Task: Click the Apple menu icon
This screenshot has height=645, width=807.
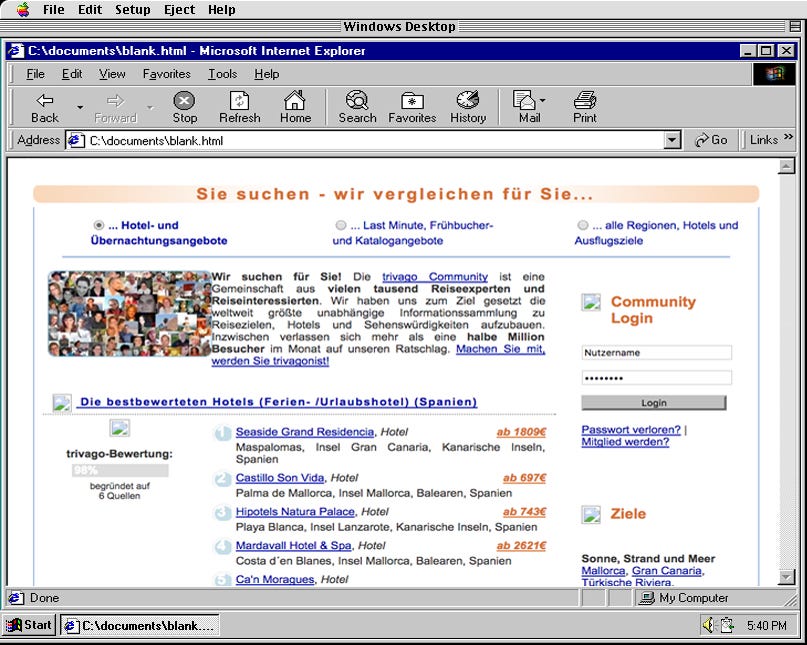Action: pos(23,9)
